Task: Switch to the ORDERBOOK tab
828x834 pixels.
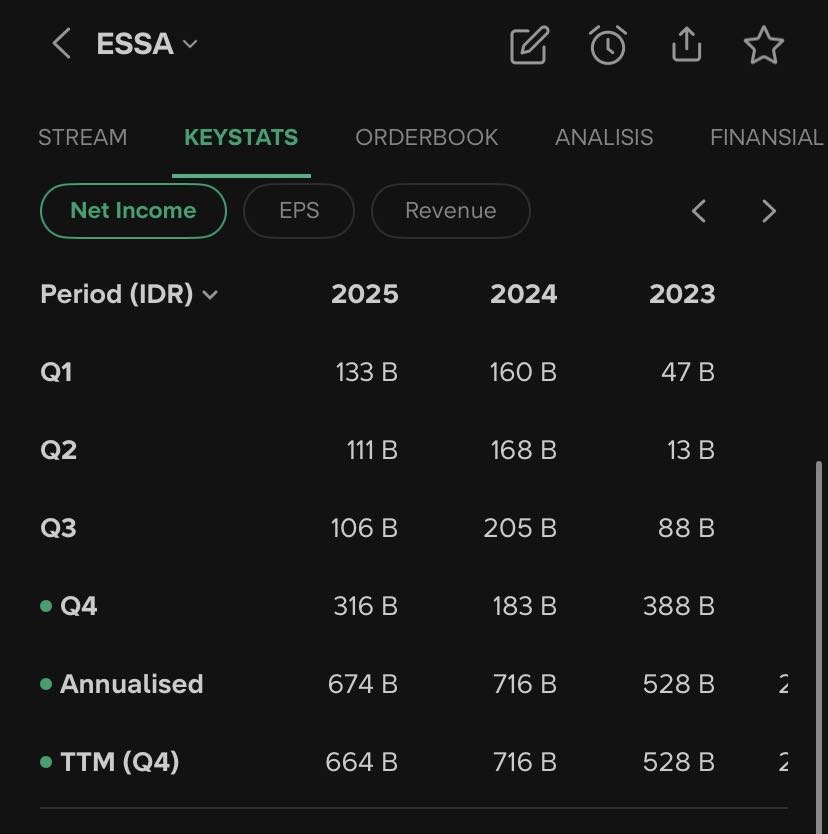Action: [x=426, y=138]
